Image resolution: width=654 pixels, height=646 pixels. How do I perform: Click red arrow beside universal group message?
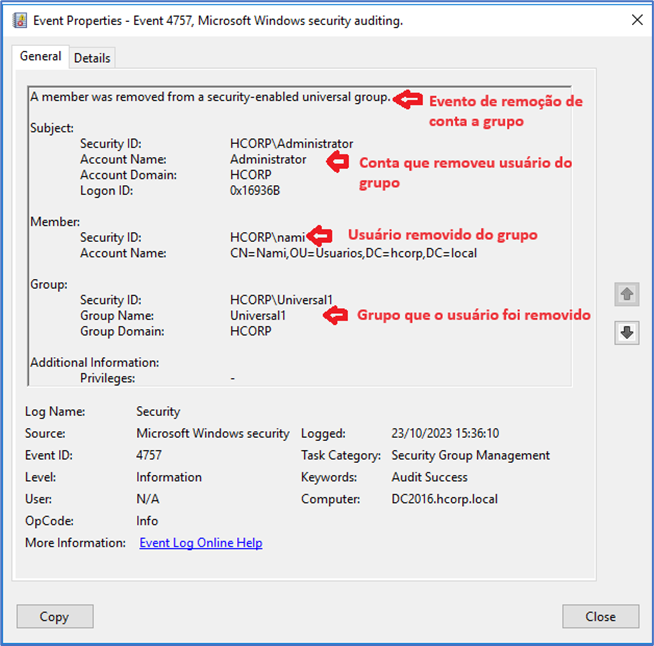pyautogui.click(x=406, y=98)
